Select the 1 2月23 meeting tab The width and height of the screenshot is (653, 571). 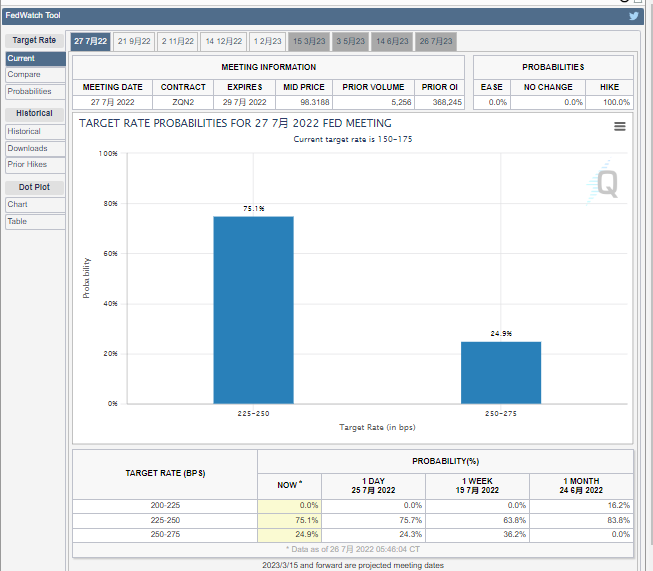267,41
